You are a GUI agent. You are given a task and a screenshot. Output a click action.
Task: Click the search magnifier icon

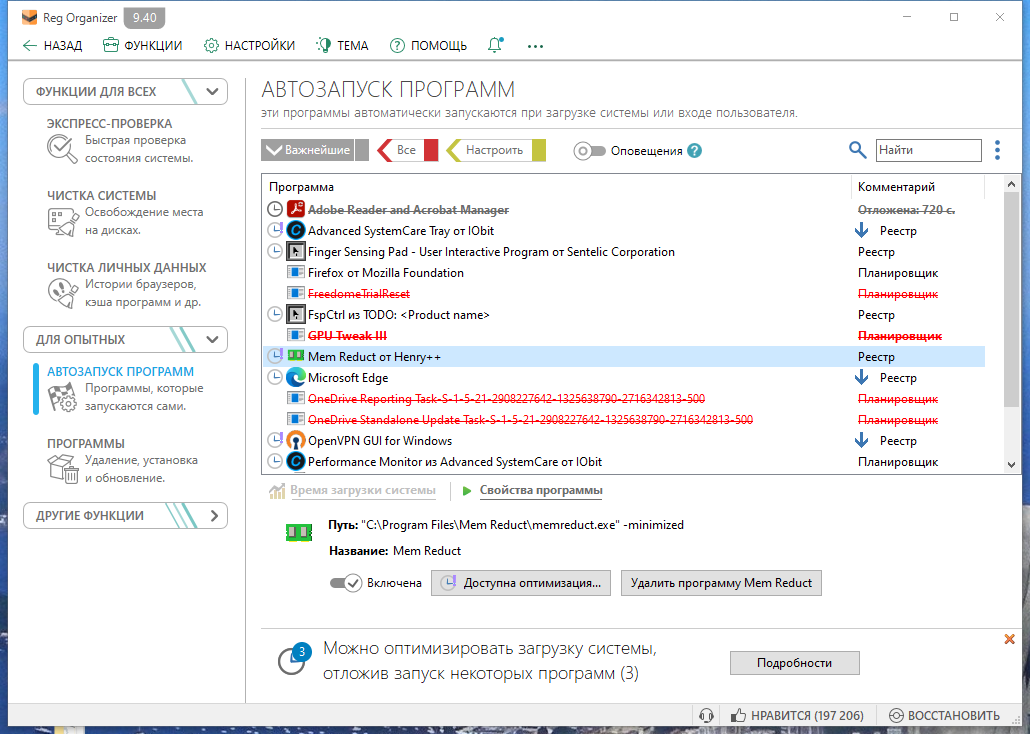pos(857,150)
